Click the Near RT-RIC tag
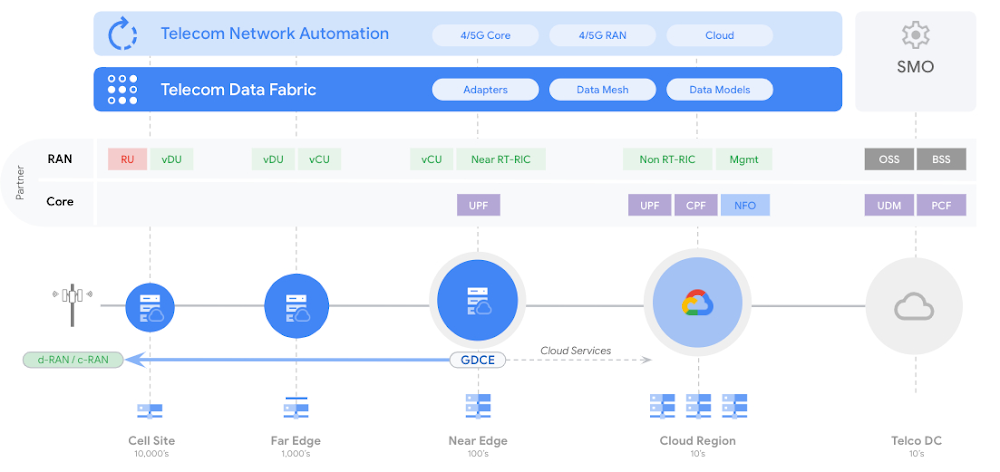The image size is (1000, 472). (501, 159)
